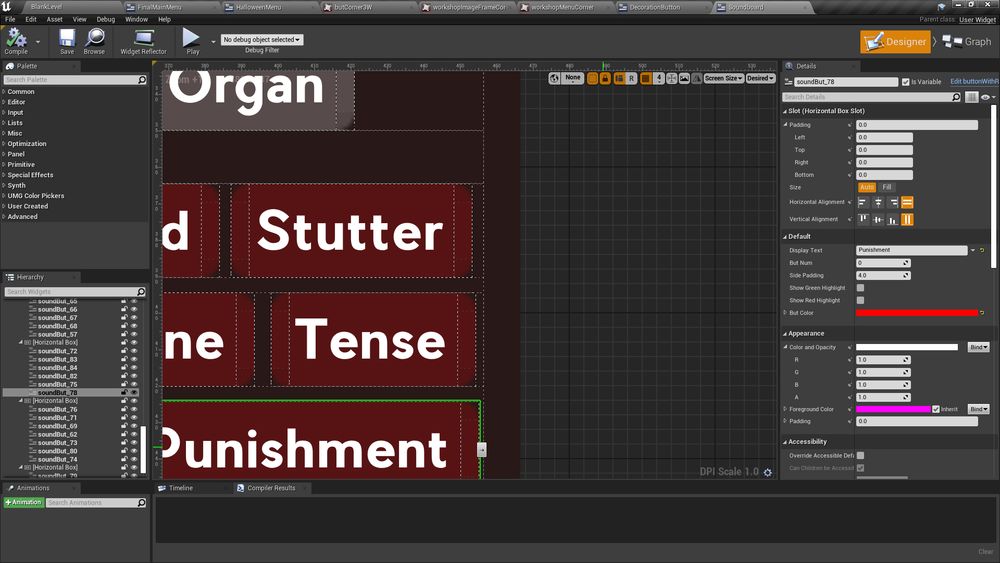Reset Display Text to default value
1000x563 pixels.
(x=982, y=251)
